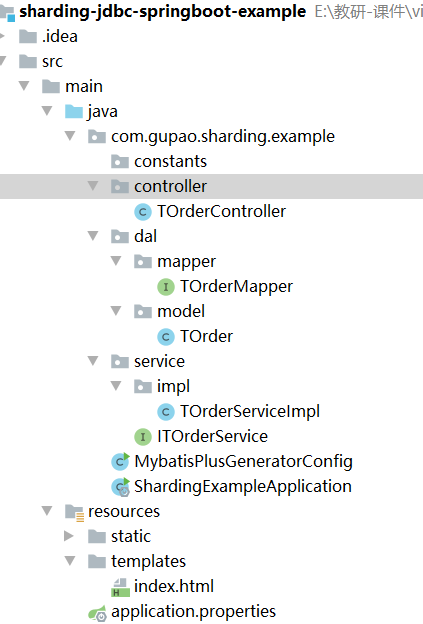423x624 pixels.
Task: Collapse the controller package
Action: coord(93,186)
